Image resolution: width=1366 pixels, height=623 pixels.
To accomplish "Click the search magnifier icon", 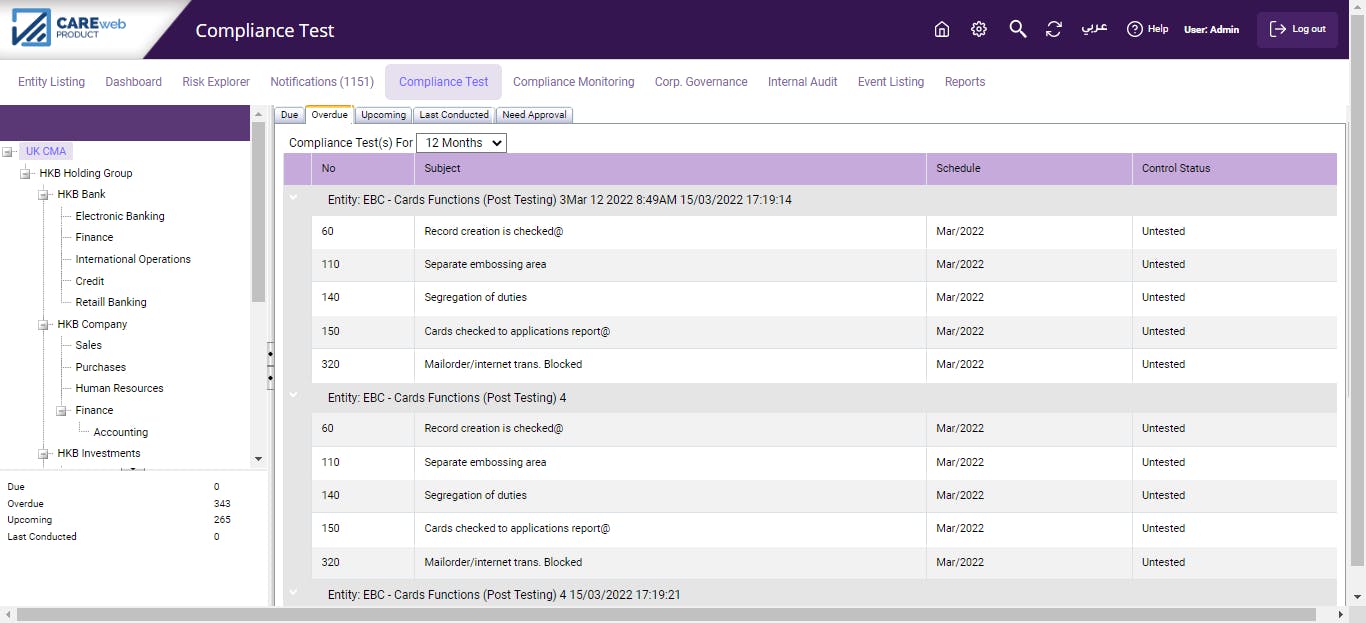I will tap(1017, 29).
